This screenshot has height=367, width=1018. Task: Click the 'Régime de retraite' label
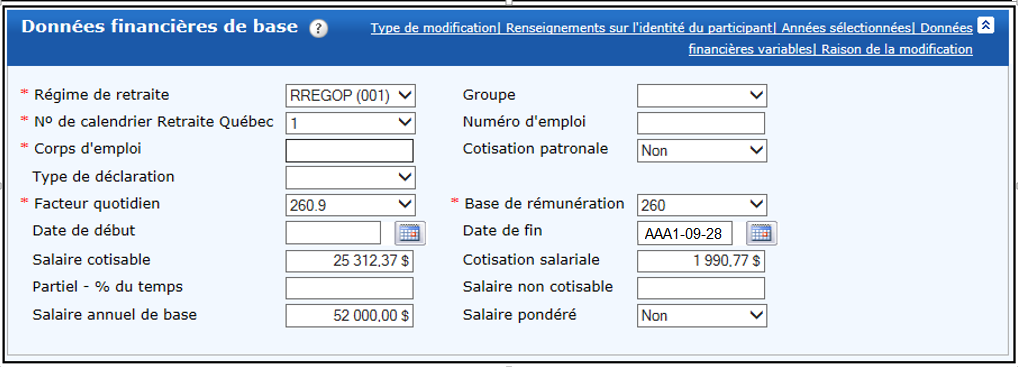click(101, 95)
